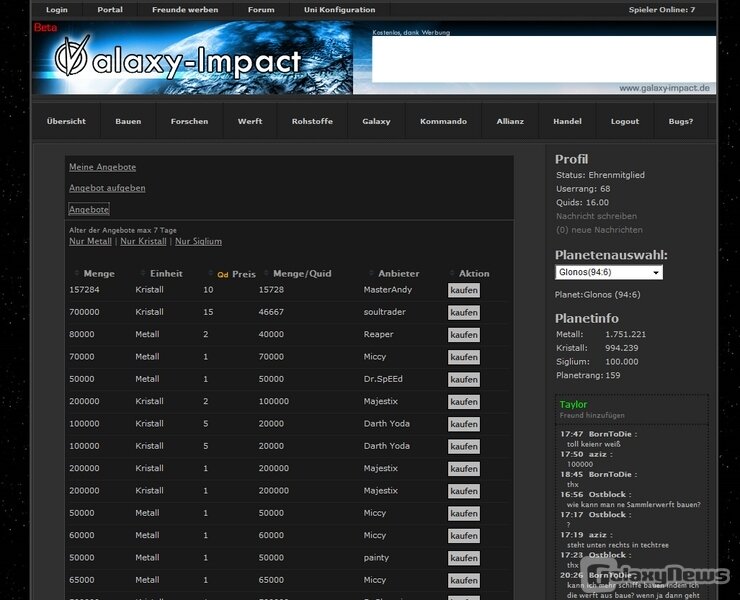Buy MasterAndy's 157284 Kristall offer

click(x=464, y=290)
